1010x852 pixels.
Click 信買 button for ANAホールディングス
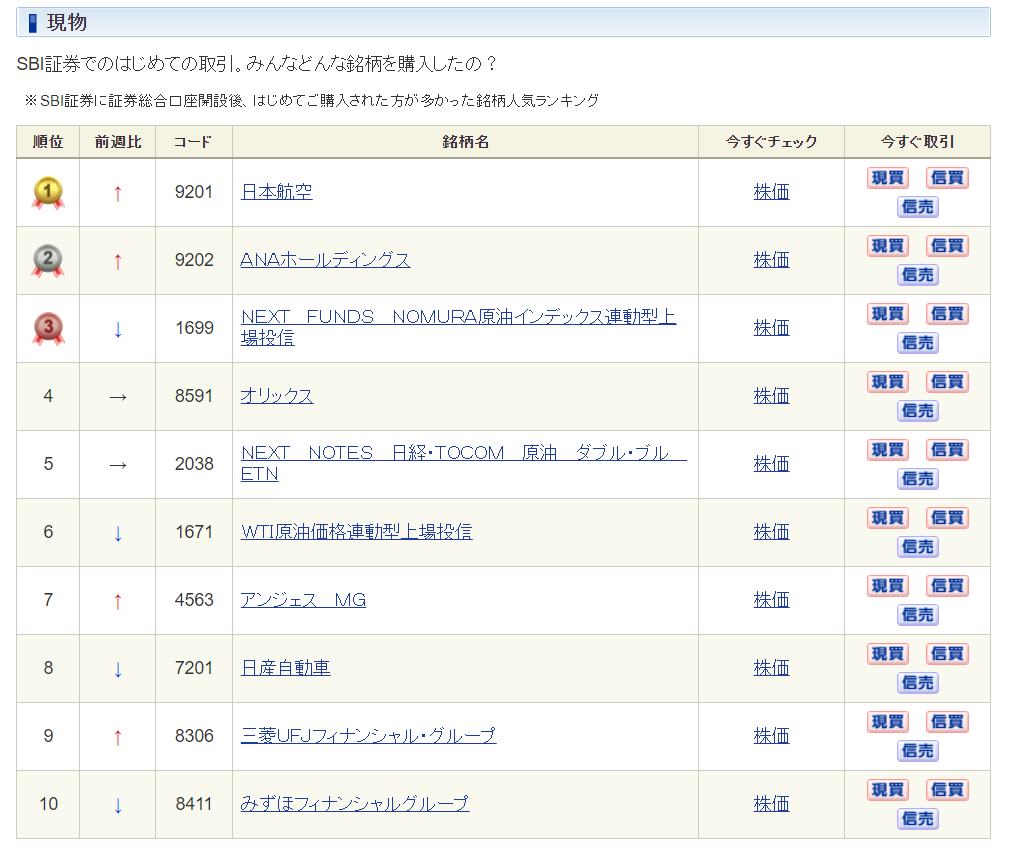pyautogui.click(x=947, y=246)
